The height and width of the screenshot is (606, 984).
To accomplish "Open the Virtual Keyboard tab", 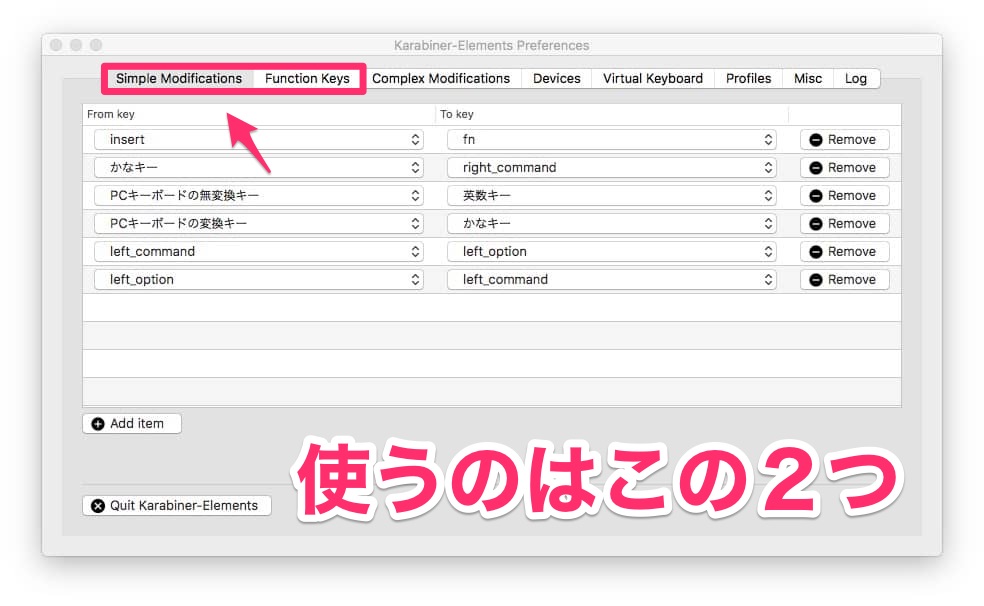I will point(653,78).
